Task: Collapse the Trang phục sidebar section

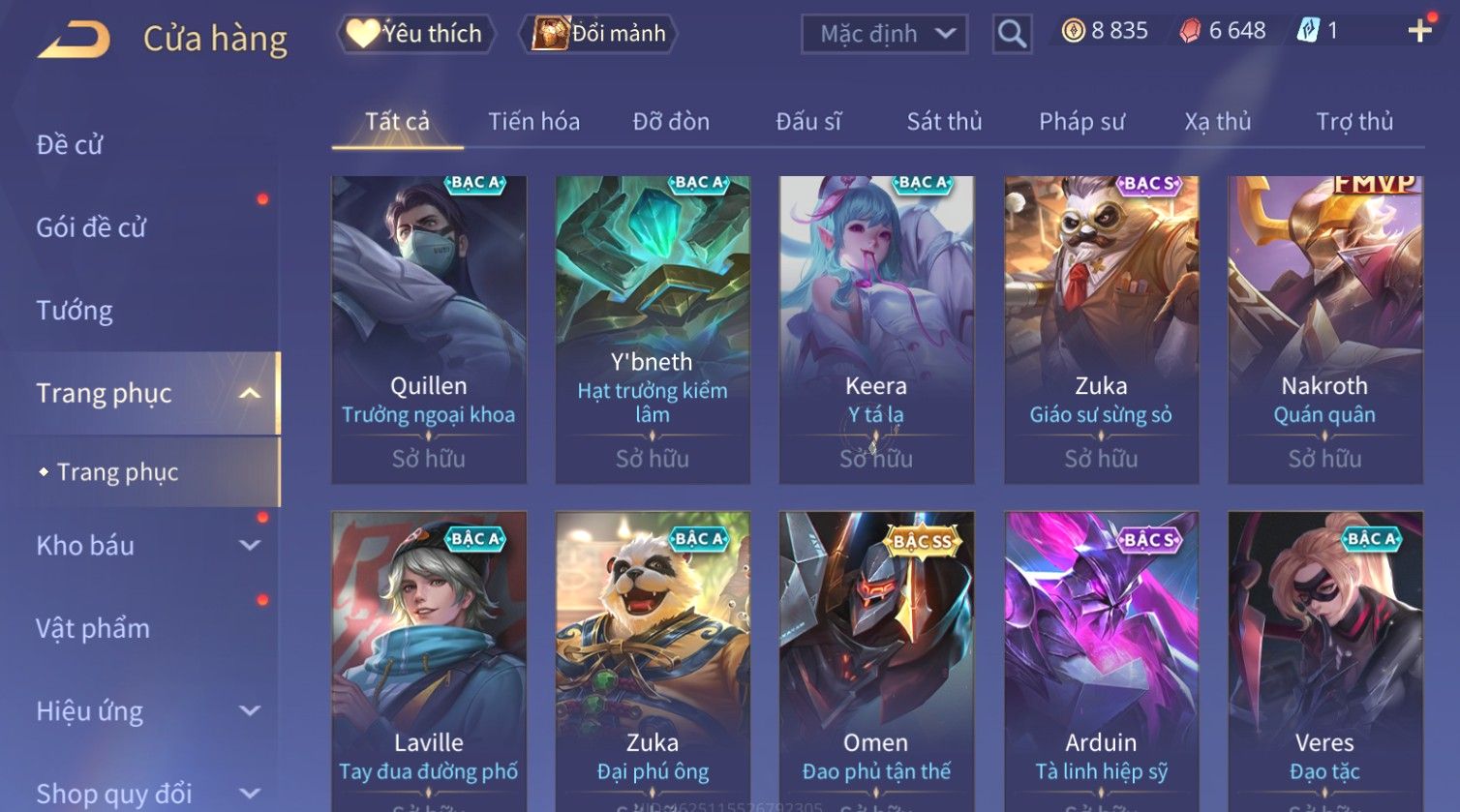Action: click(250, 393)
